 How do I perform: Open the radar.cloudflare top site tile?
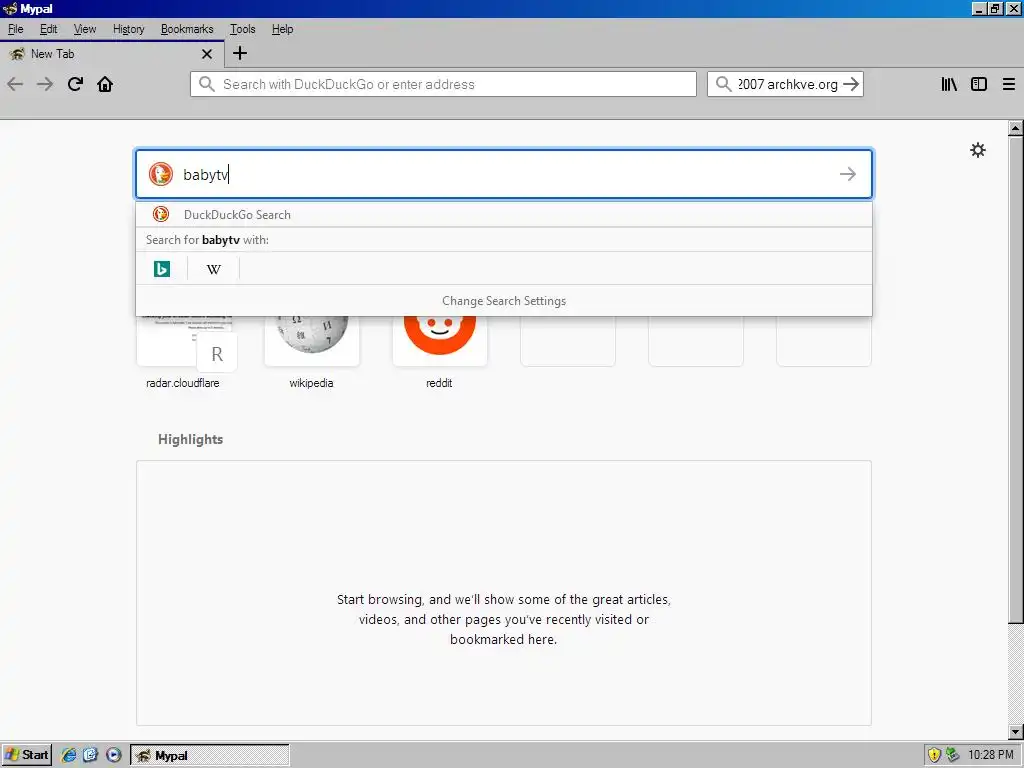tap(183, 353)
